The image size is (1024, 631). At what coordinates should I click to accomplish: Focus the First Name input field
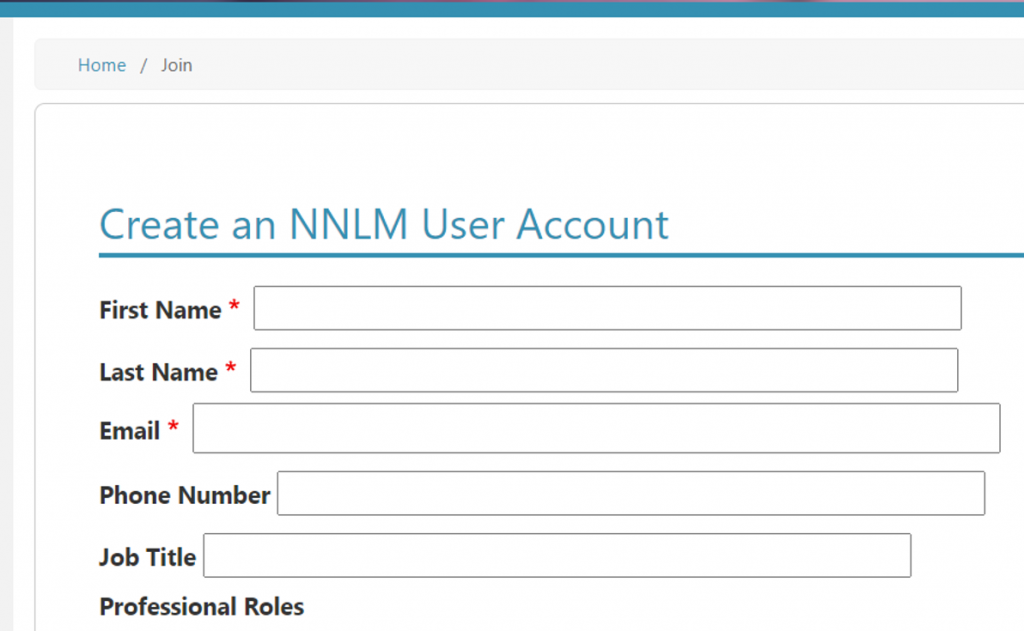pyautogui.click(x=607, y=308)
